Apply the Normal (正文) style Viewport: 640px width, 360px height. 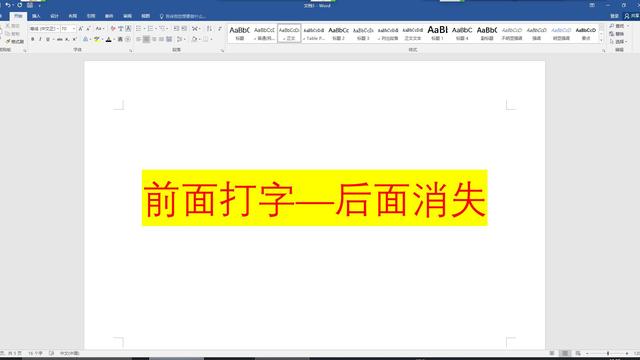[289, 33]
